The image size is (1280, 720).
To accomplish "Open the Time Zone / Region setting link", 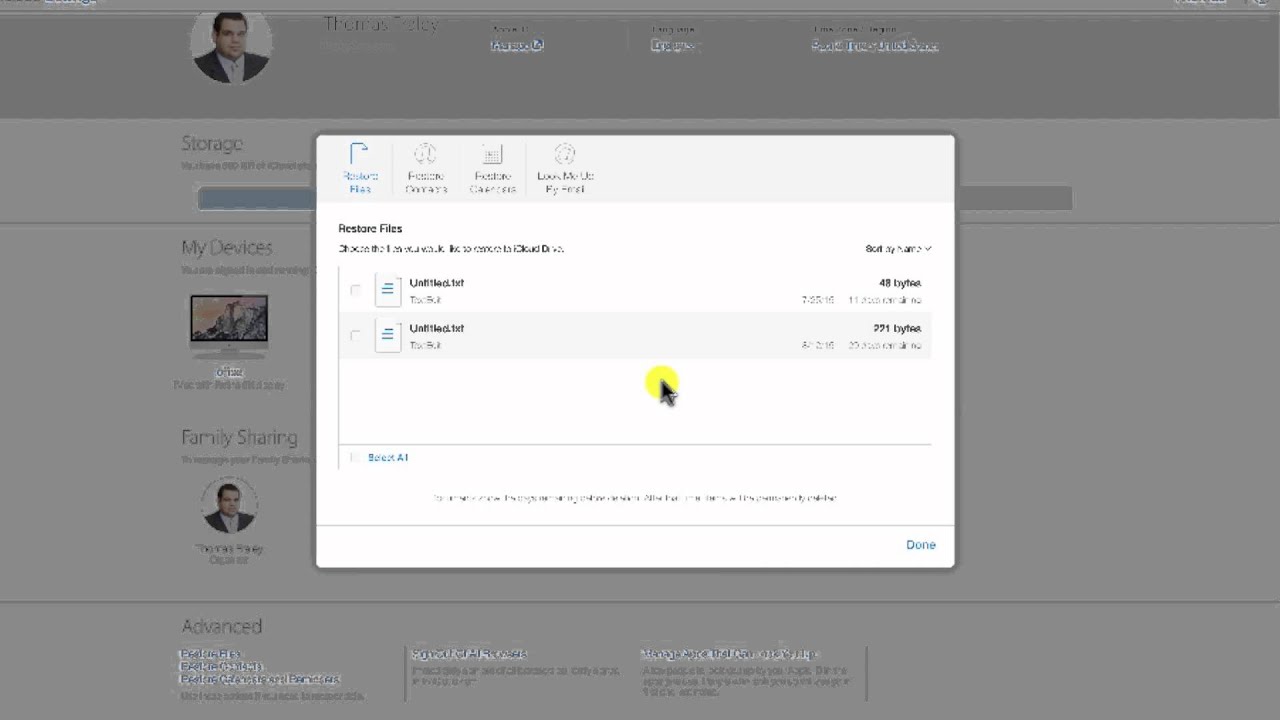I will coord(875,45).
